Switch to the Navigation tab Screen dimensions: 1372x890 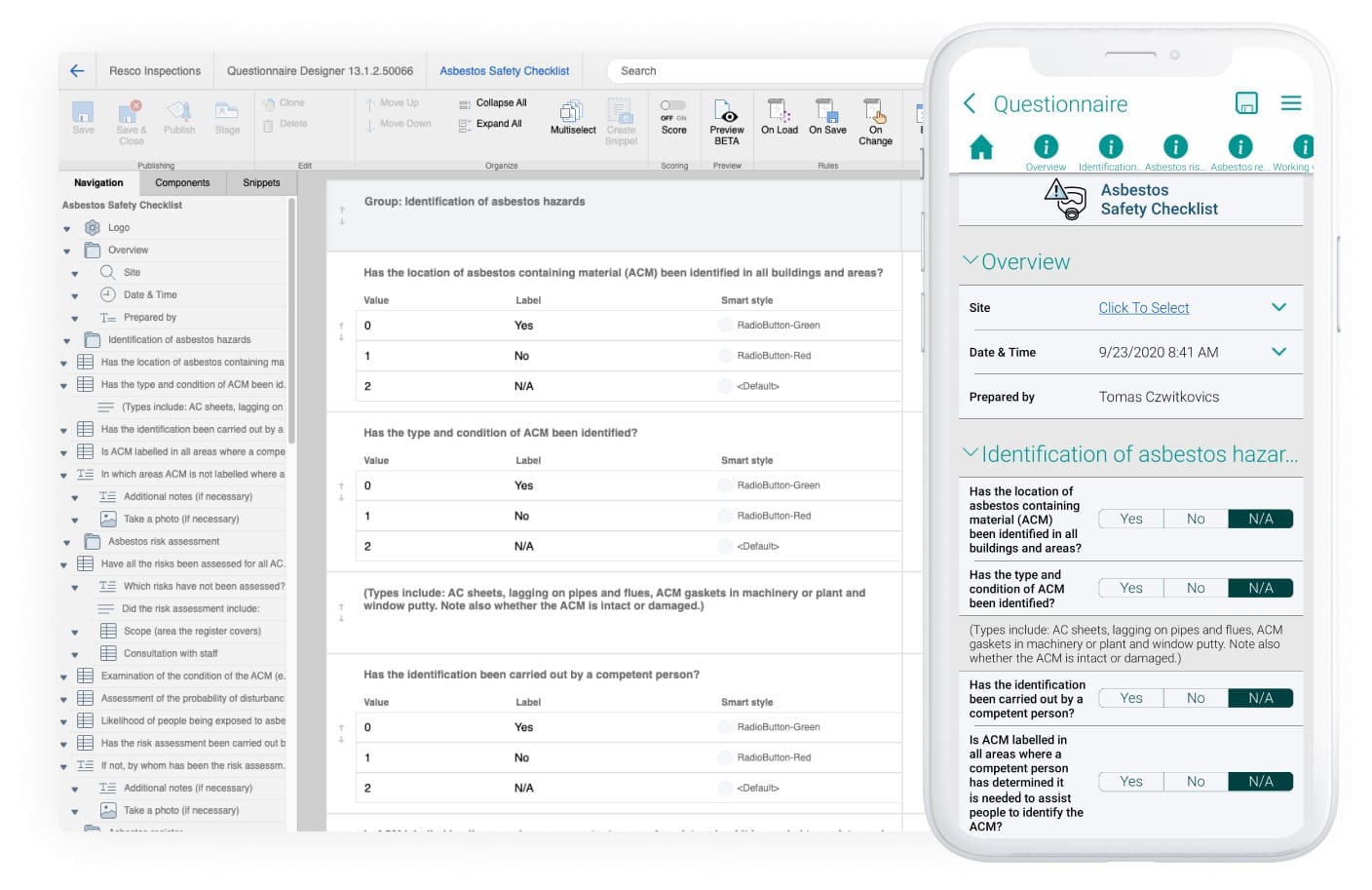point(98,182)
